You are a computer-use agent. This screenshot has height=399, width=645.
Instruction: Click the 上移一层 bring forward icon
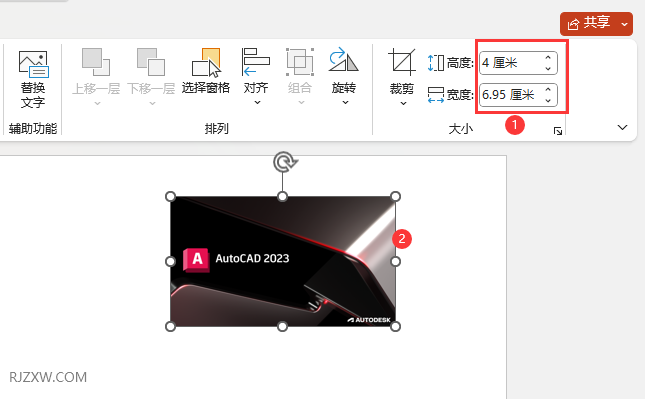tap(96, 62)
